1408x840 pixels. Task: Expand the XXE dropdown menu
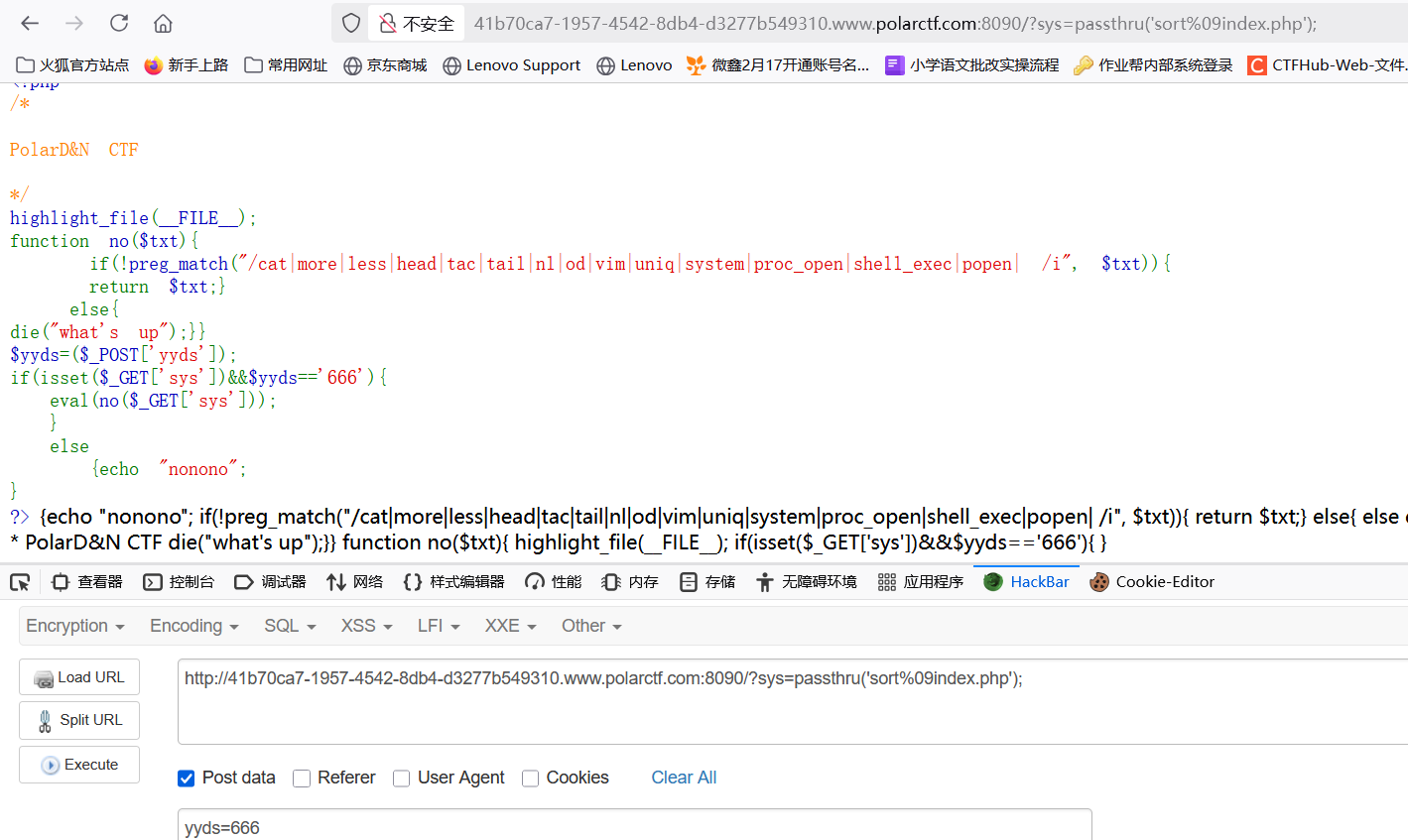click(511, 626)
